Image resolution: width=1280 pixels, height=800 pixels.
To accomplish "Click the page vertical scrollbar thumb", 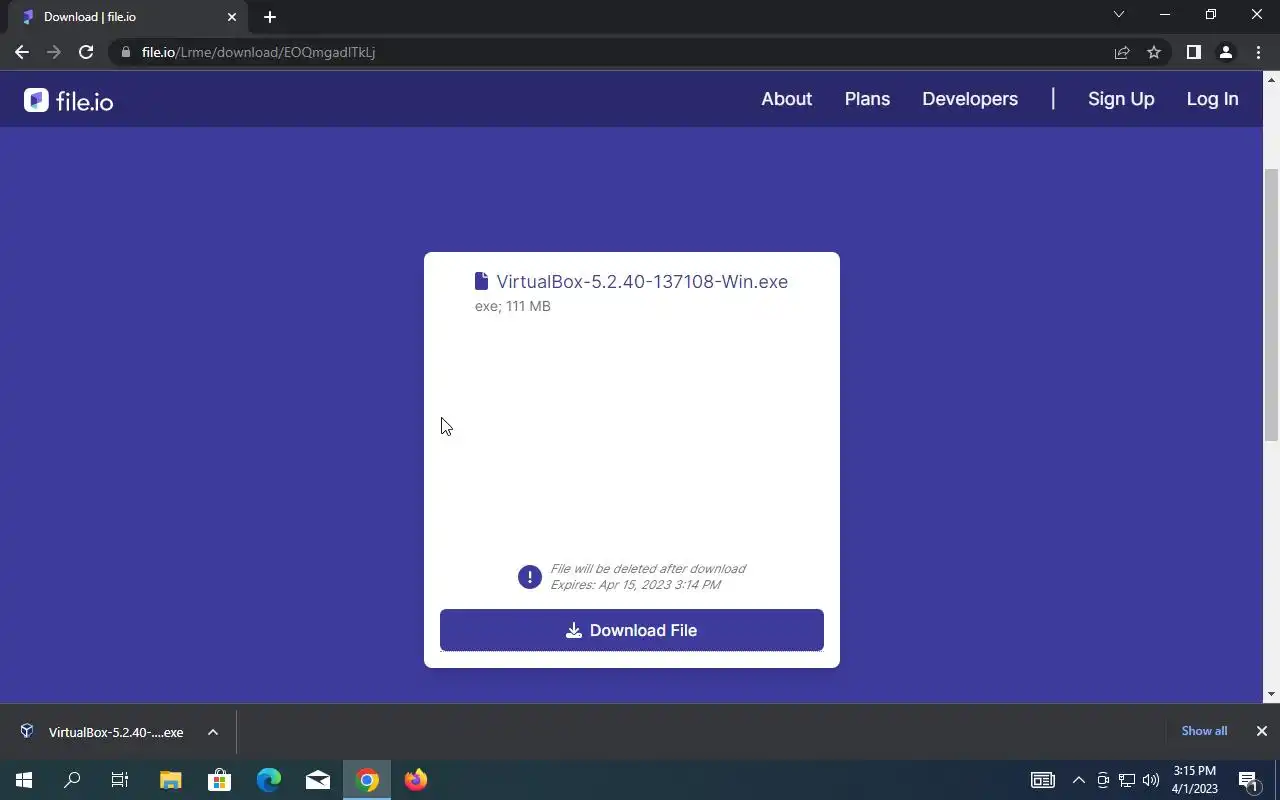I will pyautogui.click(x=1272, y=305).
